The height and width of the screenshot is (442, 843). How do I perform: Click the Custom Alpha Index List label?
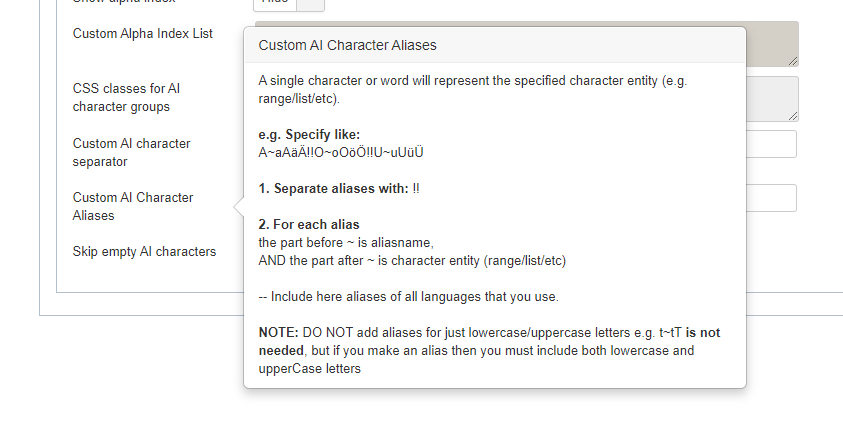point(142,33)
